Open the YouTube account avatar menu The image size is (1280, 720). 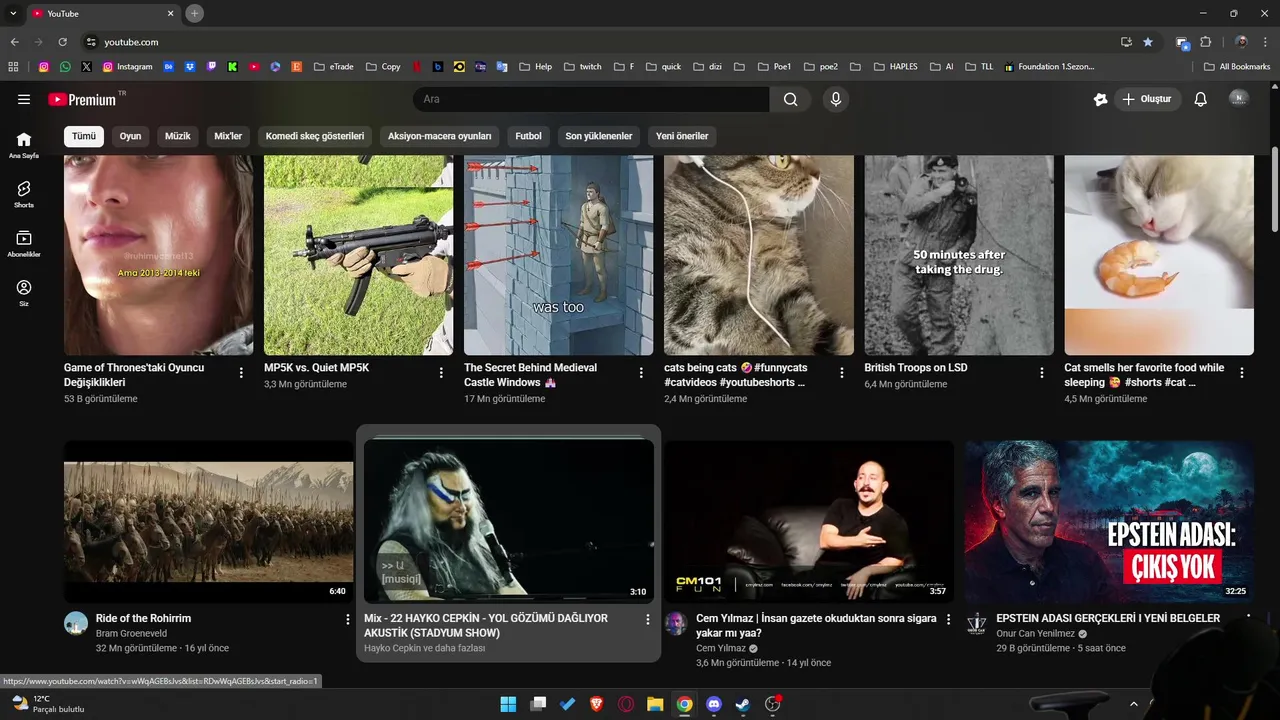coord(1239,98)
